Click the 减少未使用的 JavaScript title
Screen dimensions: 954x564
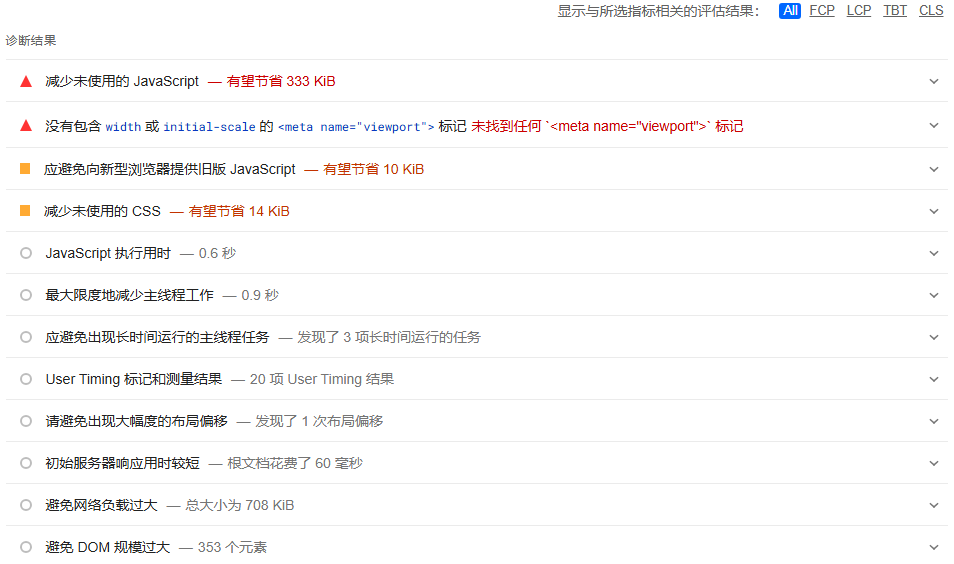click(122, 81)
